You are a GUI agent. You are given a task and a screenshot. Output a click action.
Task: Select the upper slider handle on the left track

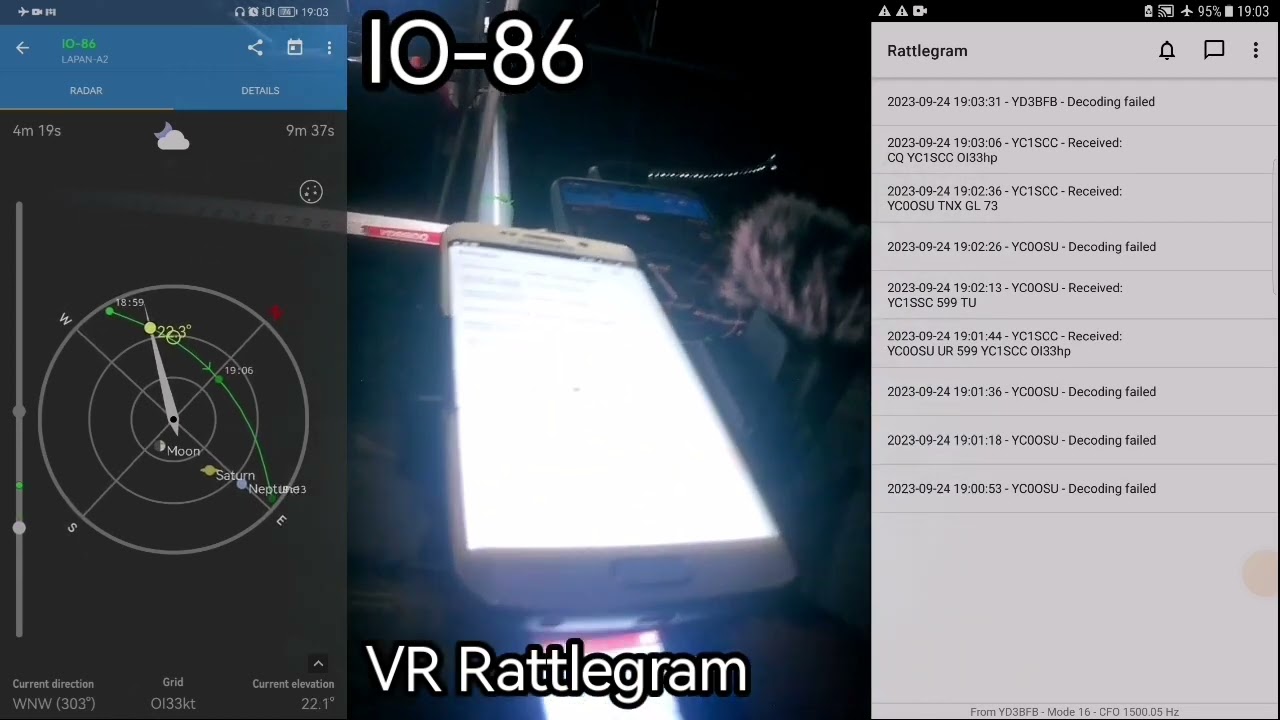coord(19,412)
